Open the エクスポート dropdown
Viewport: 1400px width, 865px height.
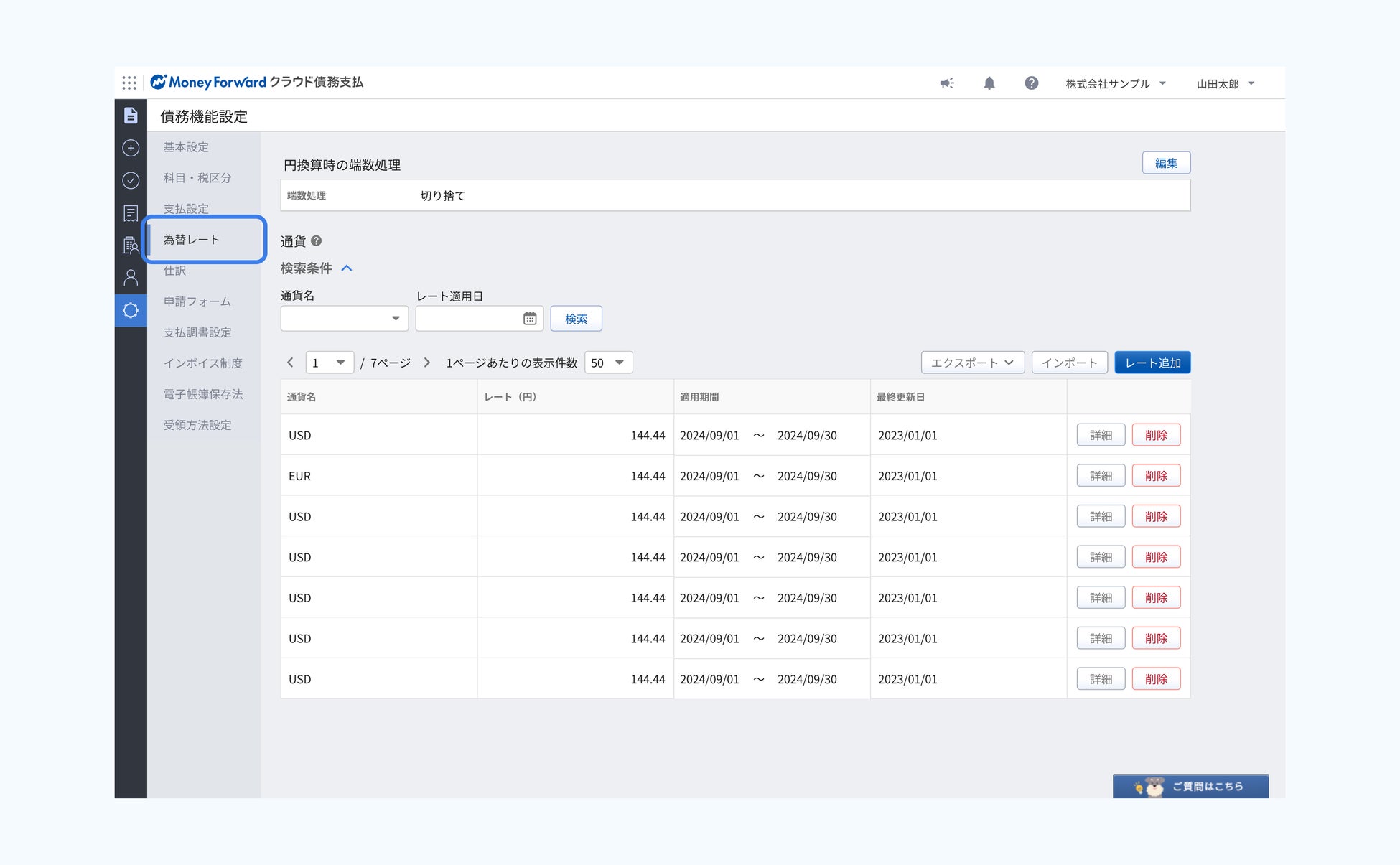coord(972,363)
